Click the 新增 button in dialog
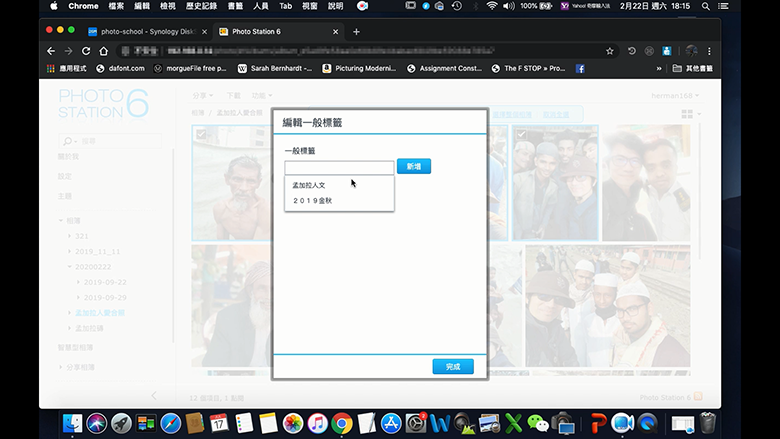 tap(414, 167)
